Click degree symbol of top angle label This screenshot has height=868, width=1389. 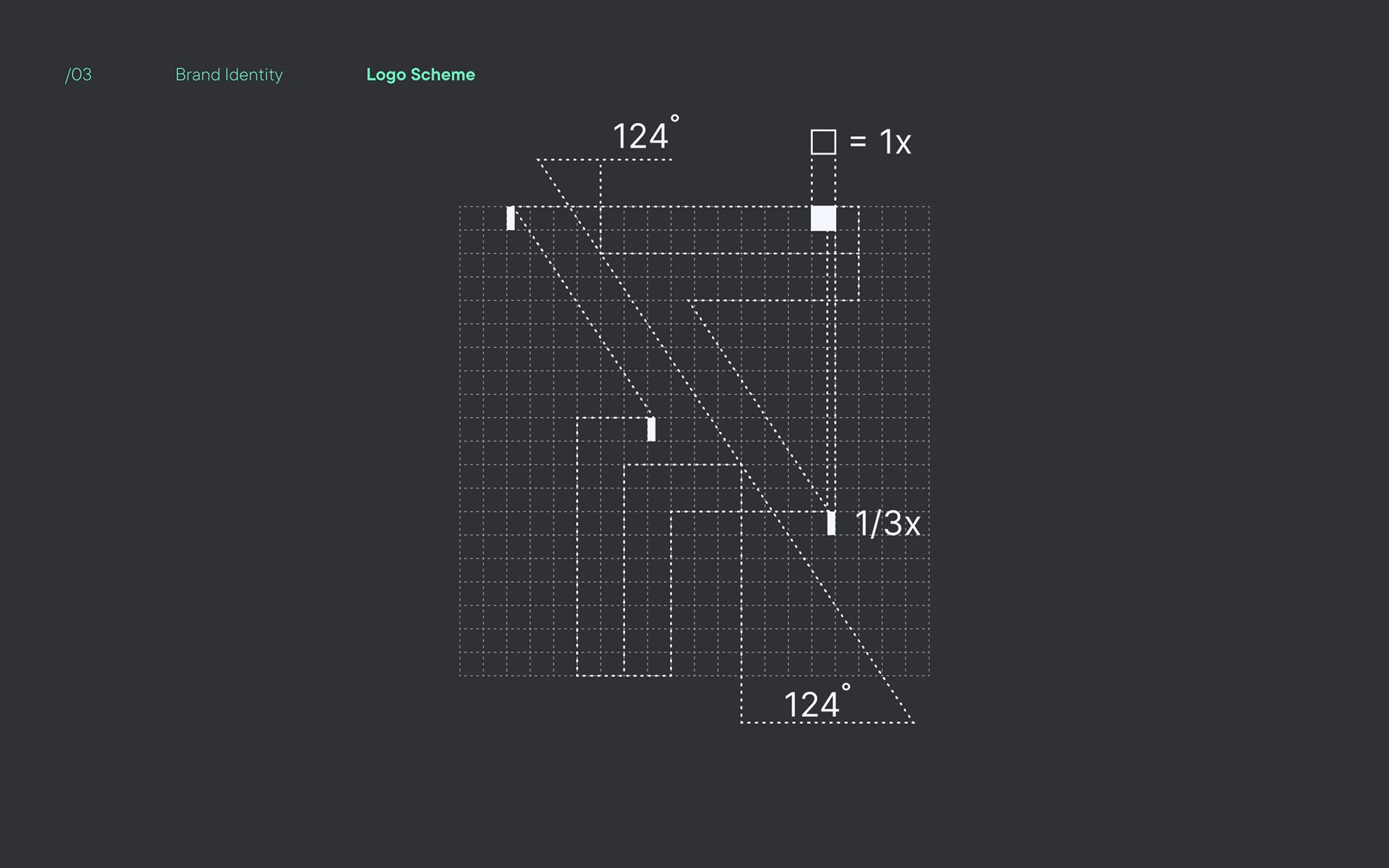pos(675,119)
